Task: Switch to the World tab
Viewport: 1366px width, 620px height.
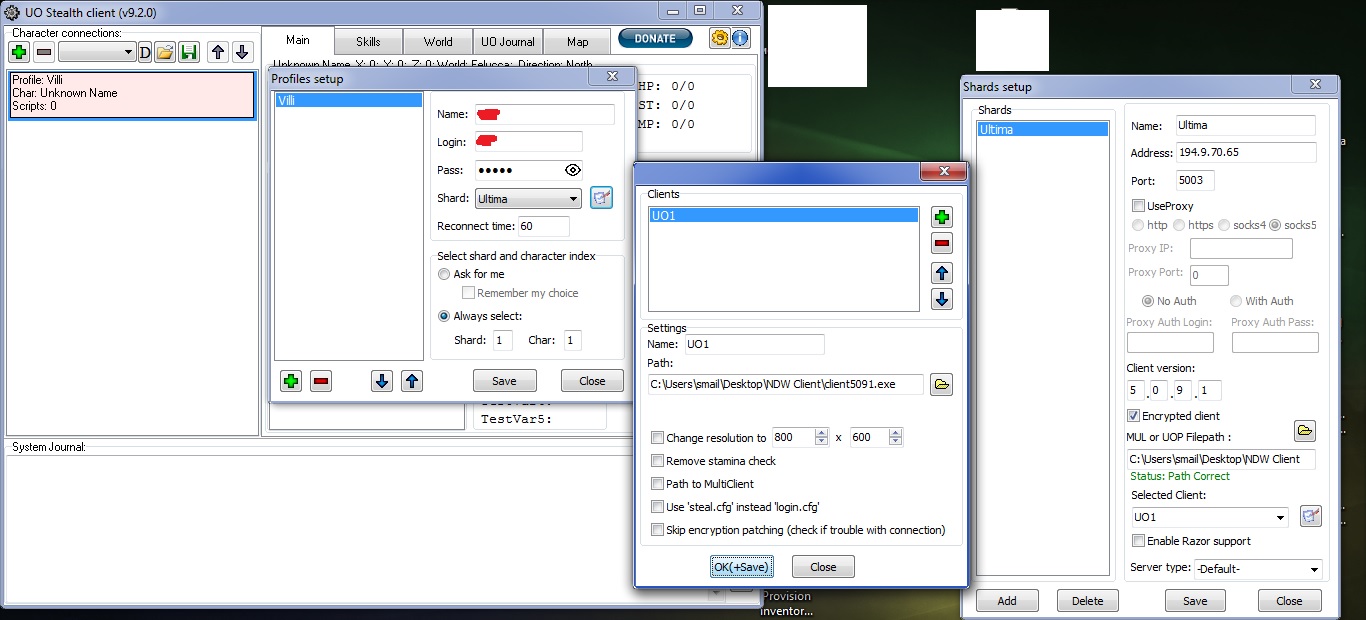Action: tap(438, 42)
